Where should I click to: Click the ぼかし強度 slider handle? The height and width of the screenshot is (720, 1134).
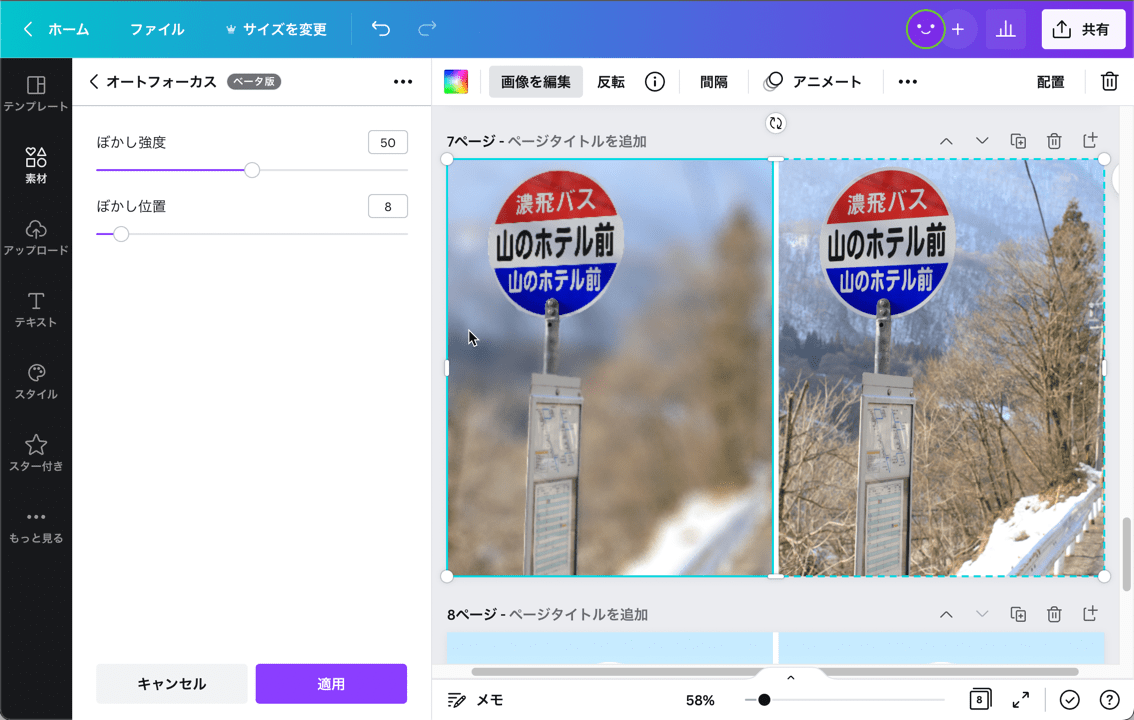point(252,170)
